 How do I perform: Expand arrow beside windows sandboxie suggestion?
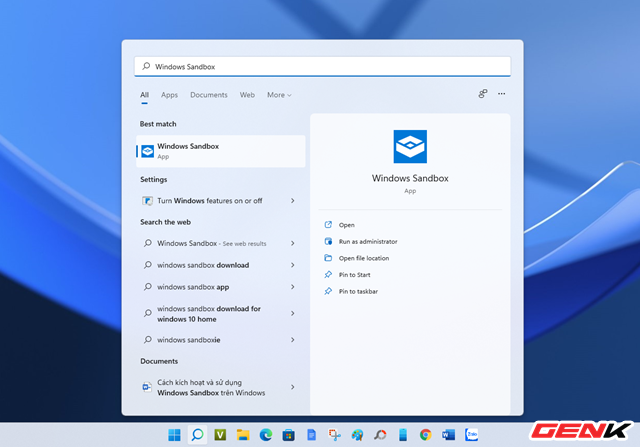click(293, 340)
